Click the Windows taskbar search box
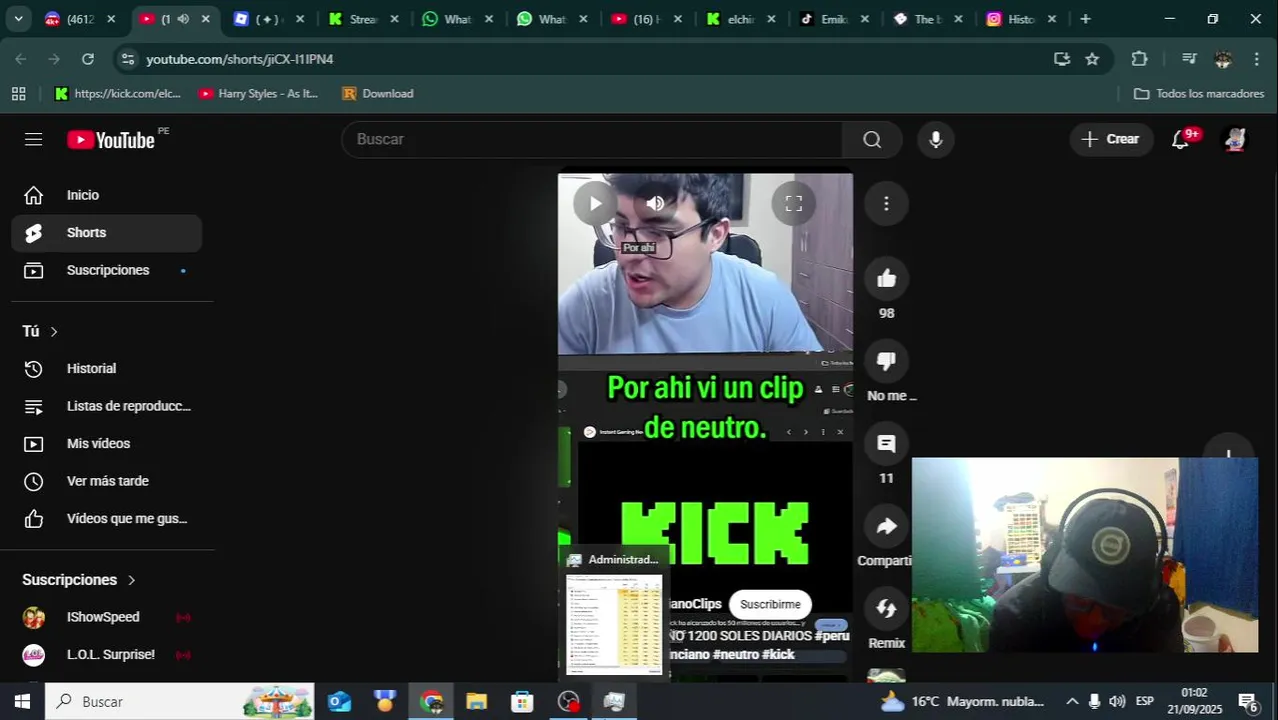Viewport: 1278px width, 720px height. point(180,702)
